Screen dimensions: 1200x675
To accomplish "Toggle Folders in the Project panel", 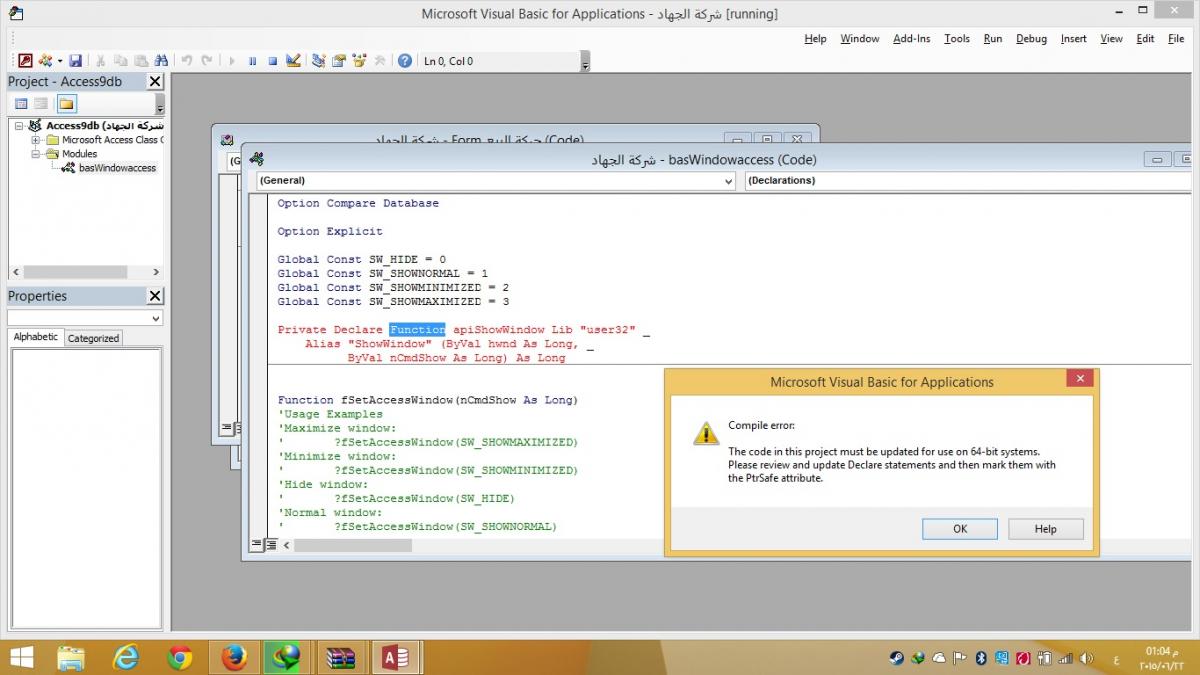I will click(x=66, y=103).
